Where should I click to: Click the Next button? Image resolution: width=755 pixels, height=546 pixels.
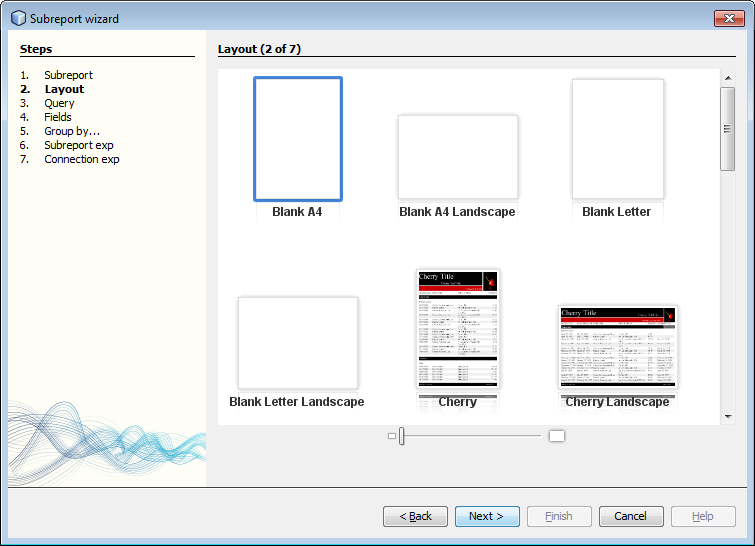pyautogui.click(x=487, y=516)
